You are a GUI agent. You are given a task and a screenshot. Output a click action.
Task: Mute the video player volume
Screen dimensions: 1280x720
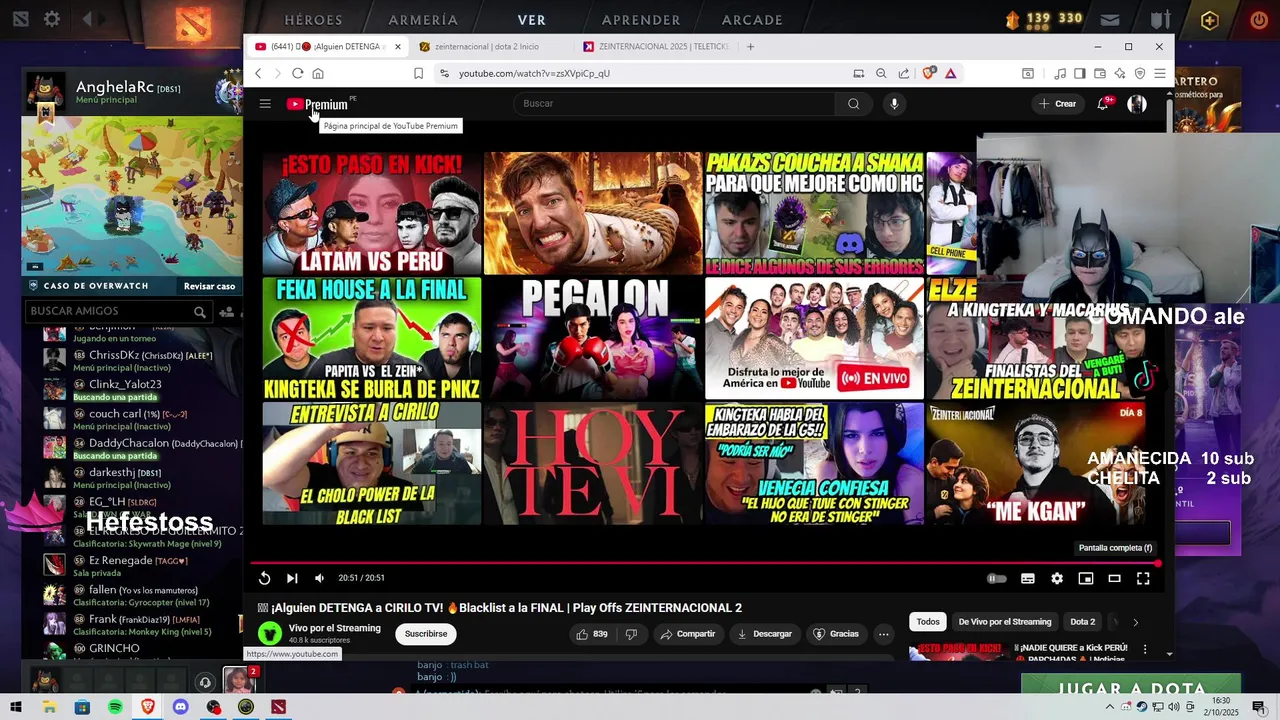pos(319,578)
